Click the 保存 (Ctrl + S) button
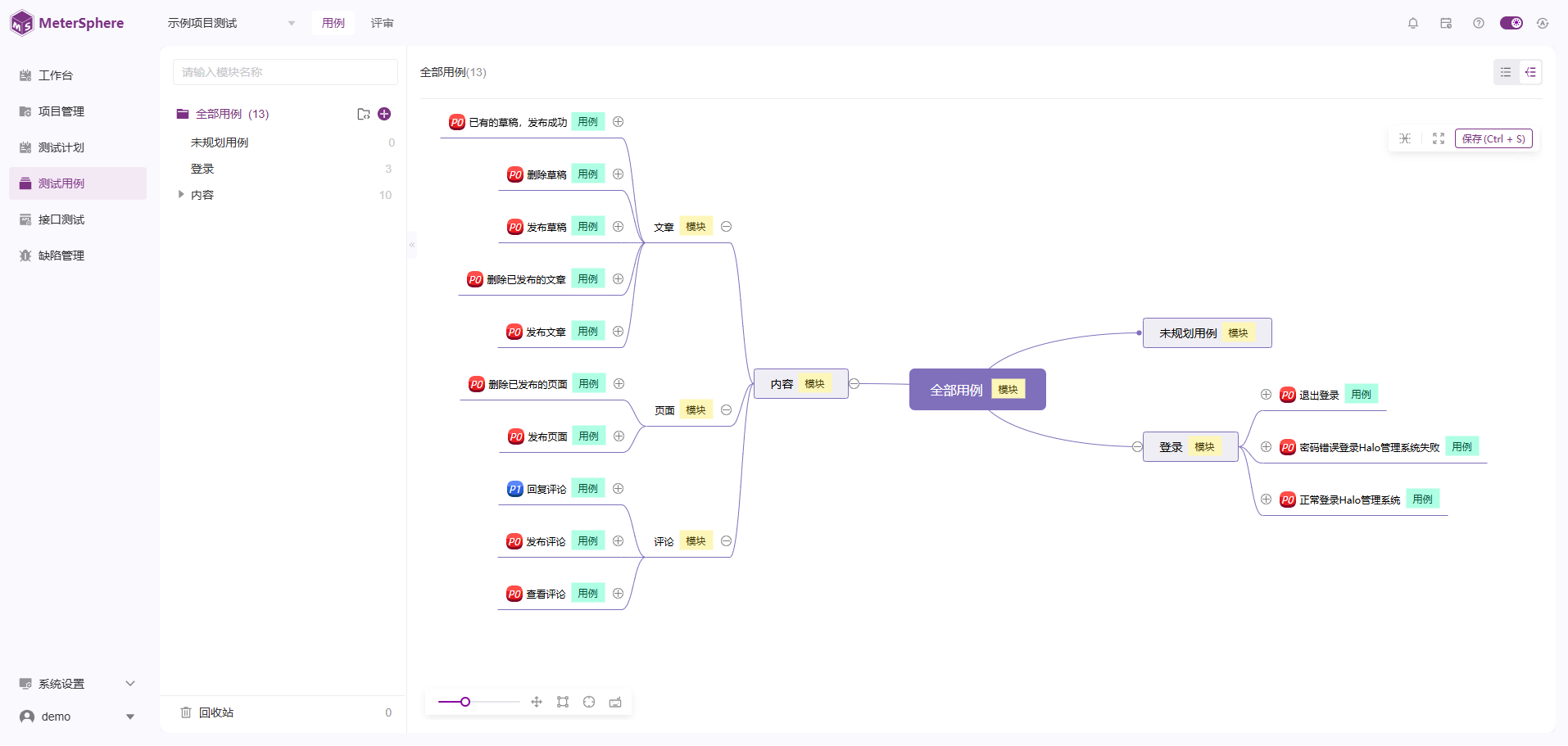Image resolution: width=1568 pixels, height=746 pixels. click(1493, 138)
